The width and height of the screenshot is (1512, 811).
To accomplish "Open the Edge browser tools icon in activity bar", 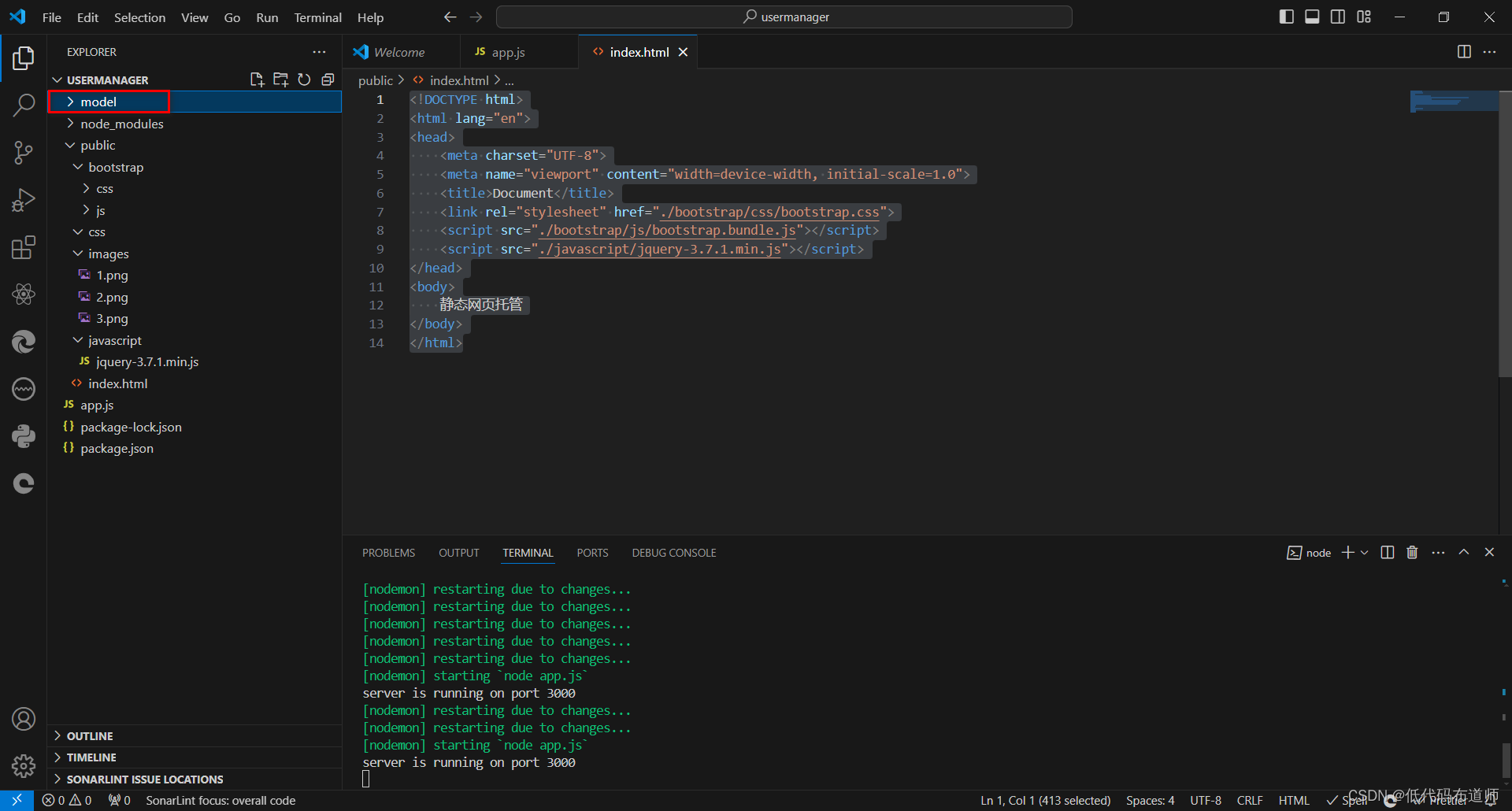I will click(x=24, y=342).
